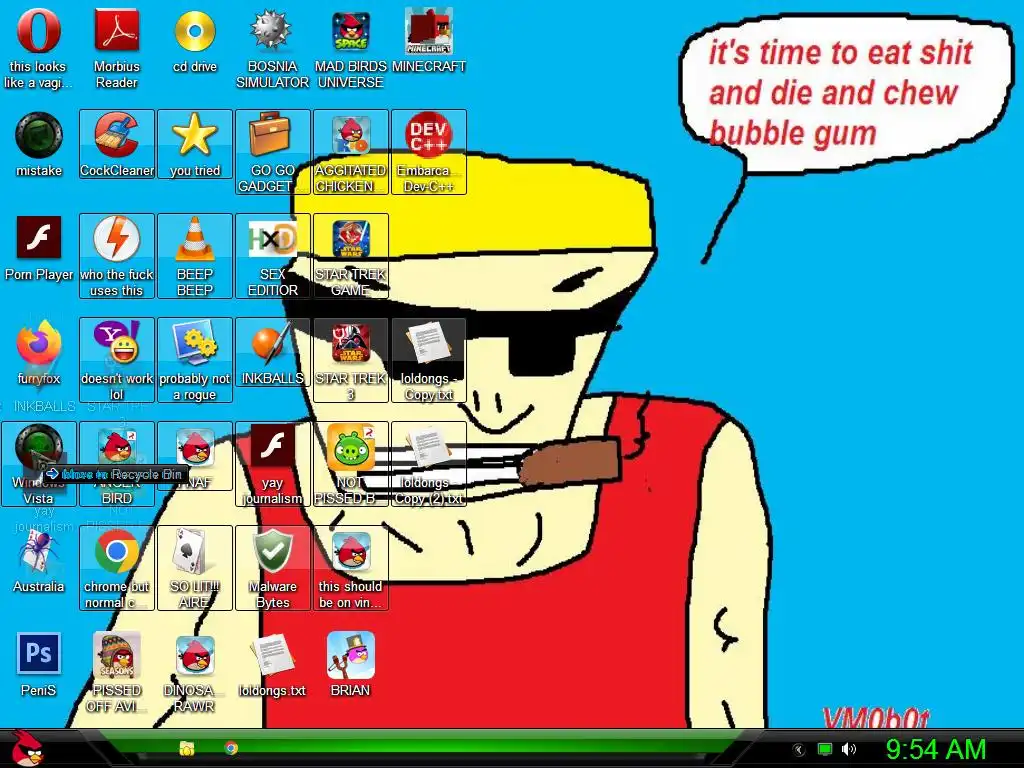Screen dimensions: 1024x768
Task: Open the loldongs.txt file
Action: click(x=272, y=664)
